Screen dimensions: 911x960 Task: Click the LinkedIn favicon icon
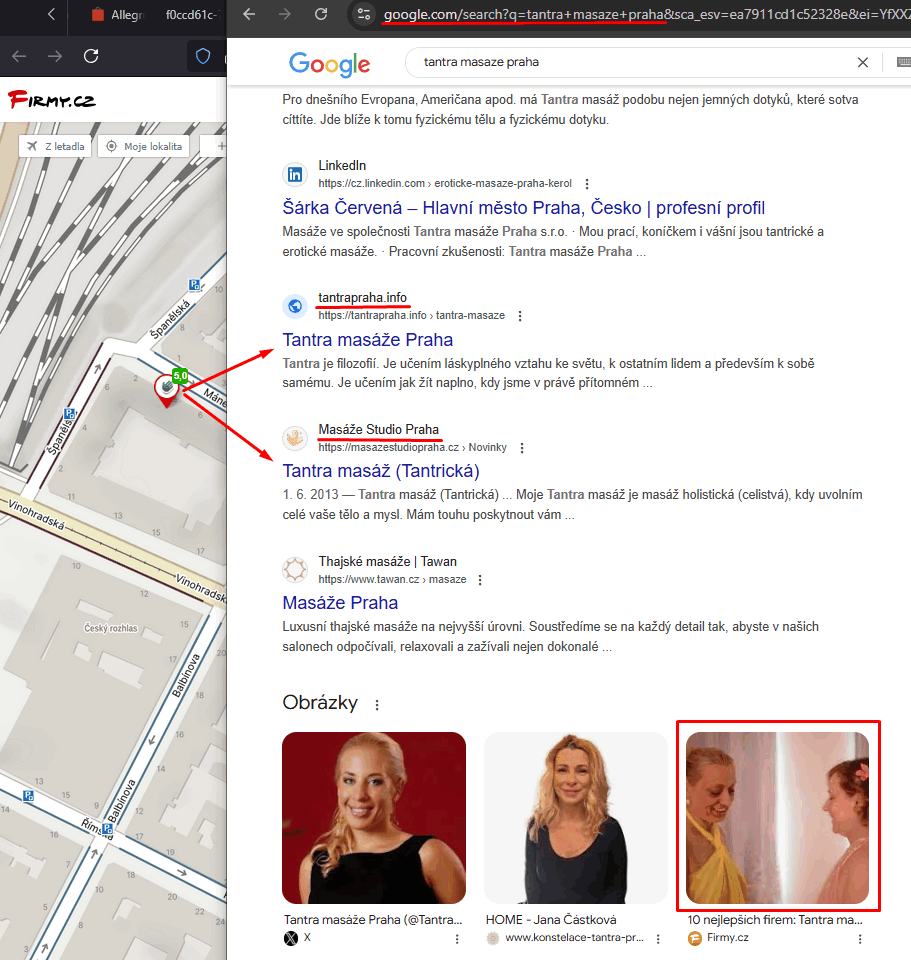pyautogui.click(x=294, y=174)
